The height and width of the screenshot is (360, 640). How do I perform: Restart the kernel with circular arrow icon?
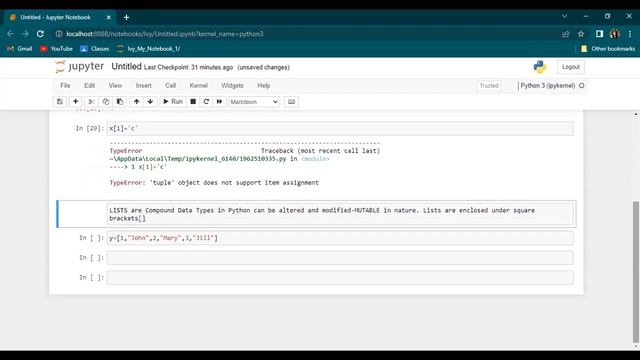[206, 102]
